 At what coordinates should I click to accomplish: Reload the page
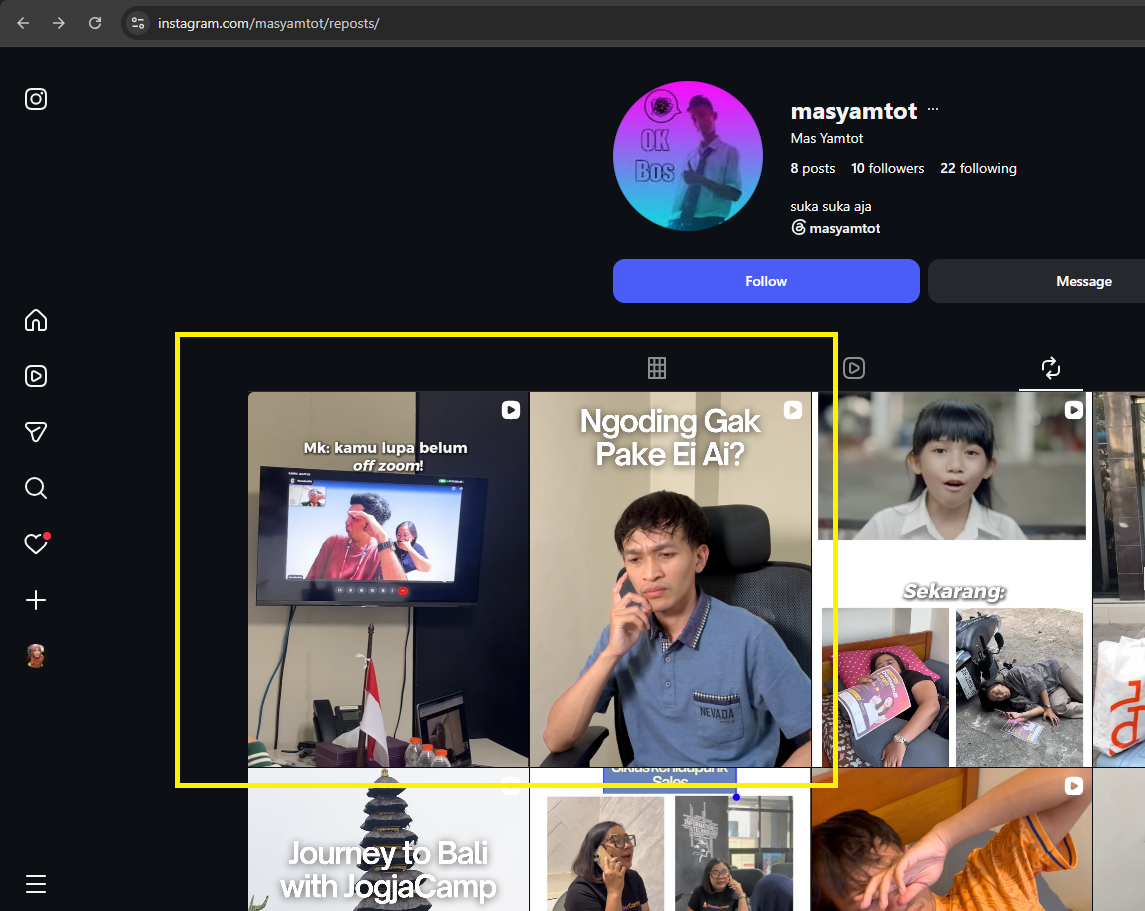tap(95, 23)
